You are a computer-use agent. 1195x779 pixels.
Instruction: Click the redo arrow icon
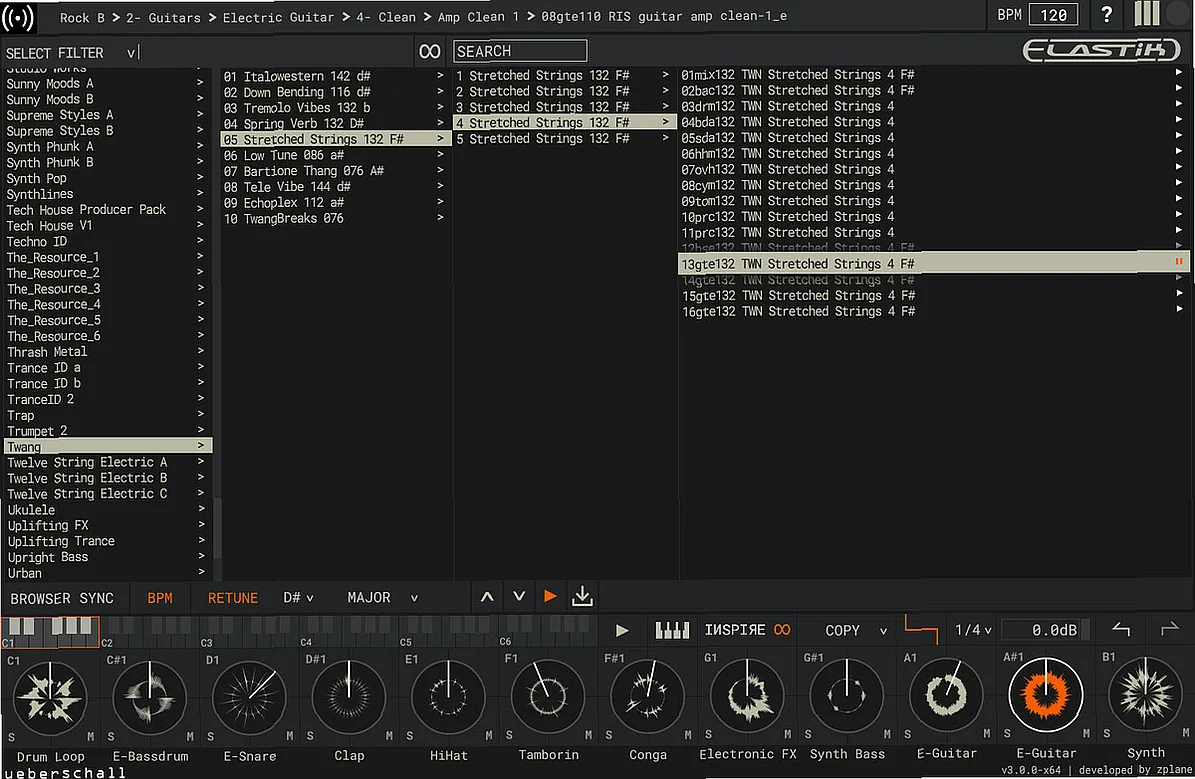(1170, 630)
